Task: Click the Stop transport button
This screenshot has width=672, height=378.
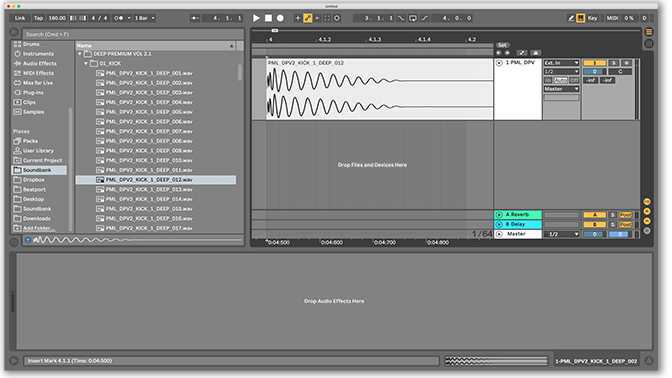Action: (x=268, y=18)
